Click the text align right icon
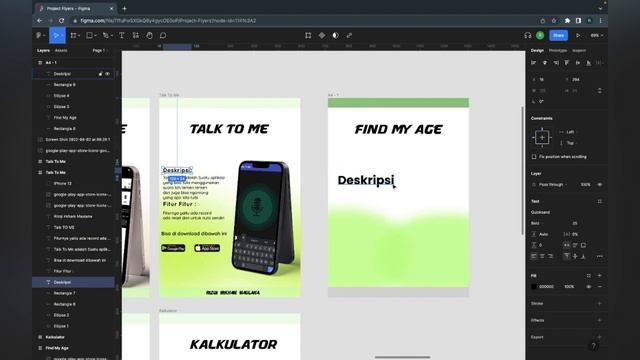Screen dimensions: 640x360 551,256
